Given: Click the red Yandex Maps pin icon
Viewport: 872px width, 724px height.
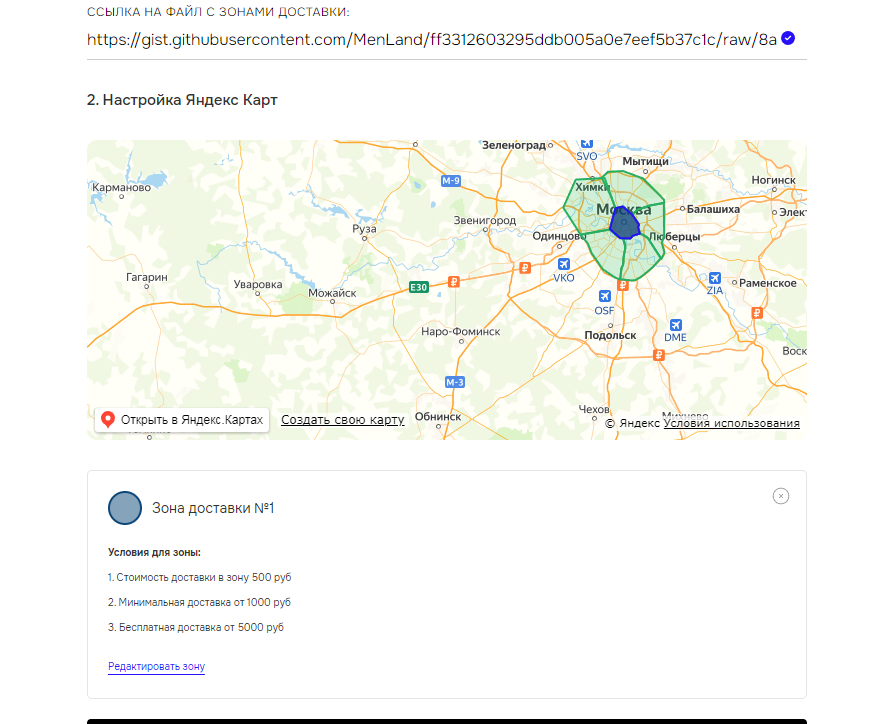Looking at the screenshot, I should coord(108,420).
